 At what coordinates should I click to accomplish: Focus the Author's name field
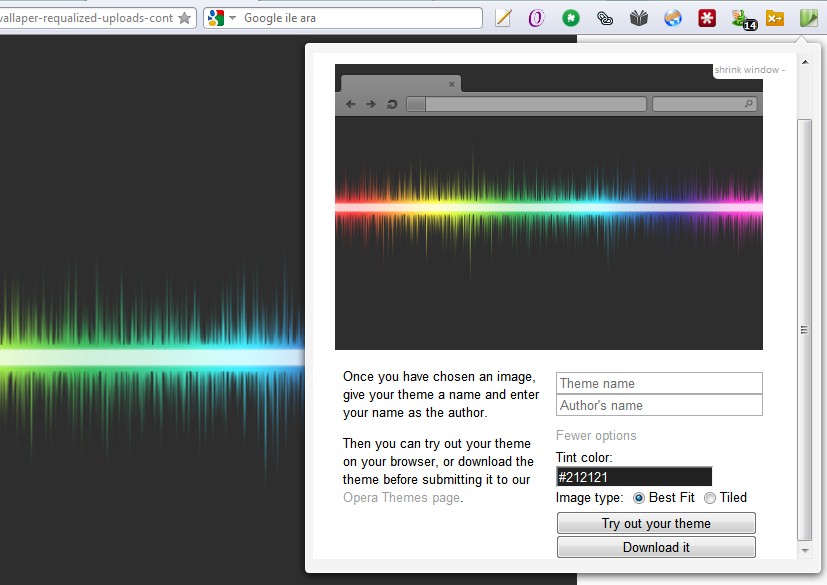[659, 405]
